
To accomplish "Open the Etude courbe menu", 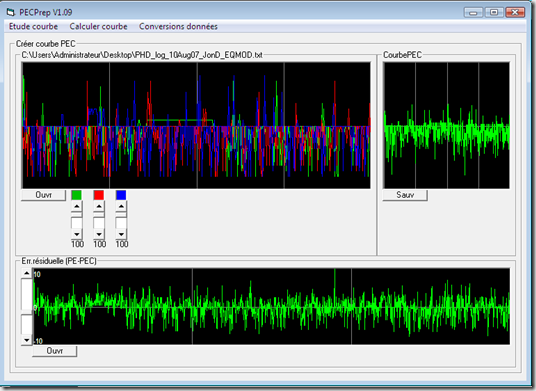I will point(33,27).
